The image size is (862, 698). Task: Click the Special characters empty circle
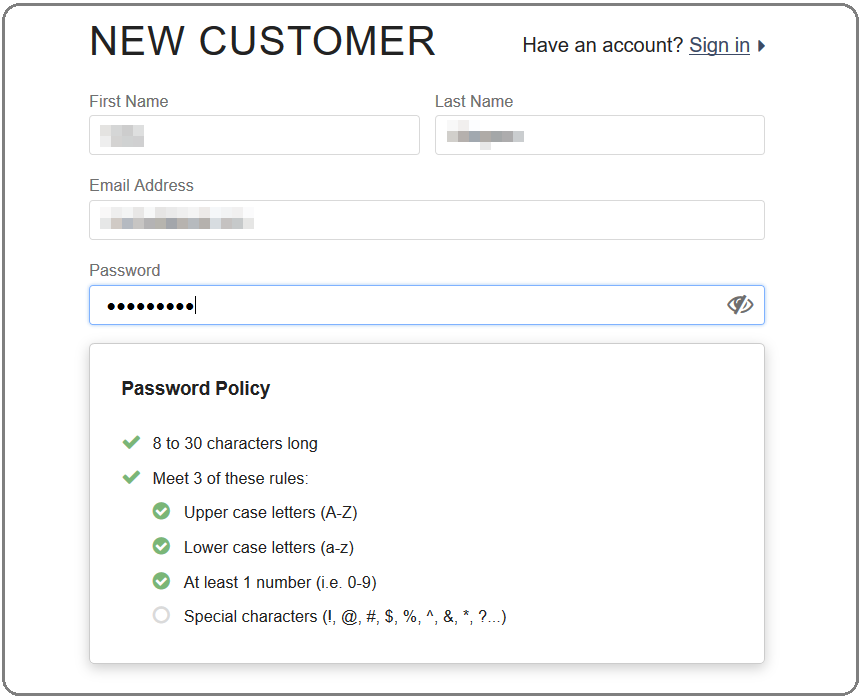[x=161, y=615]
